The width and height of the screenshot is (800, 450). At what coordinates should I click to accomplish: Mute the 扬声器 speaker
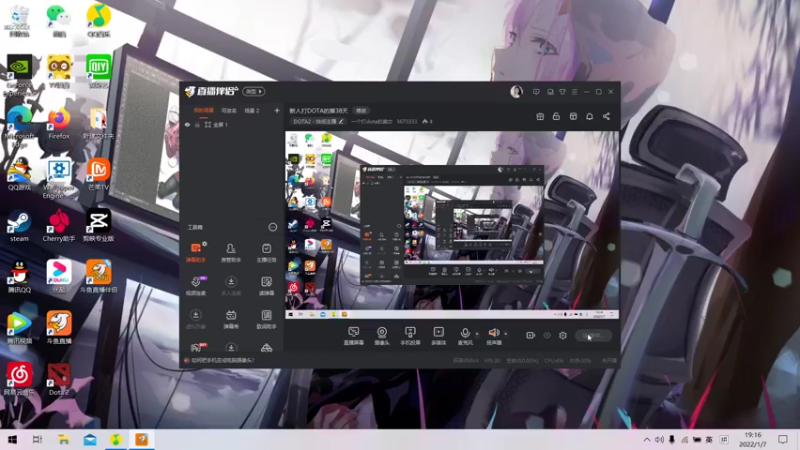coord(494,336)
